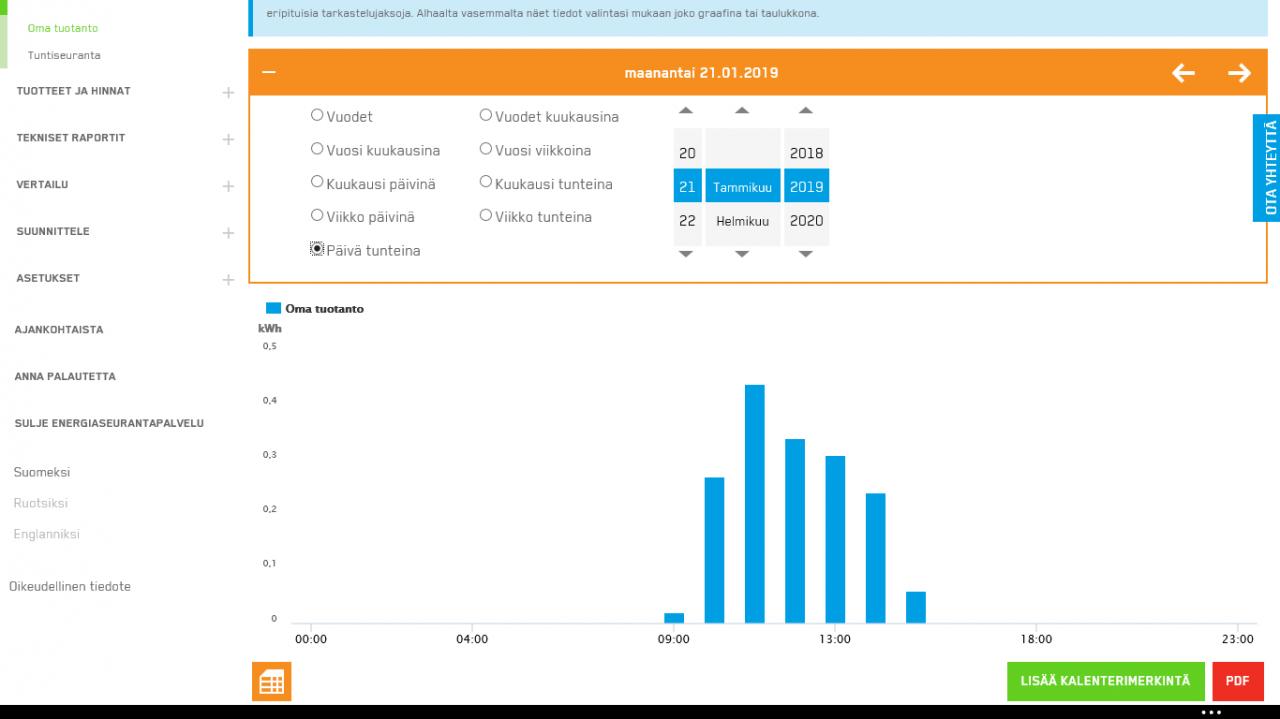Viewport: 1280px width, 719px height.
Task: Increase day with up arrow above 20
Action: click(x=686, y=110)
